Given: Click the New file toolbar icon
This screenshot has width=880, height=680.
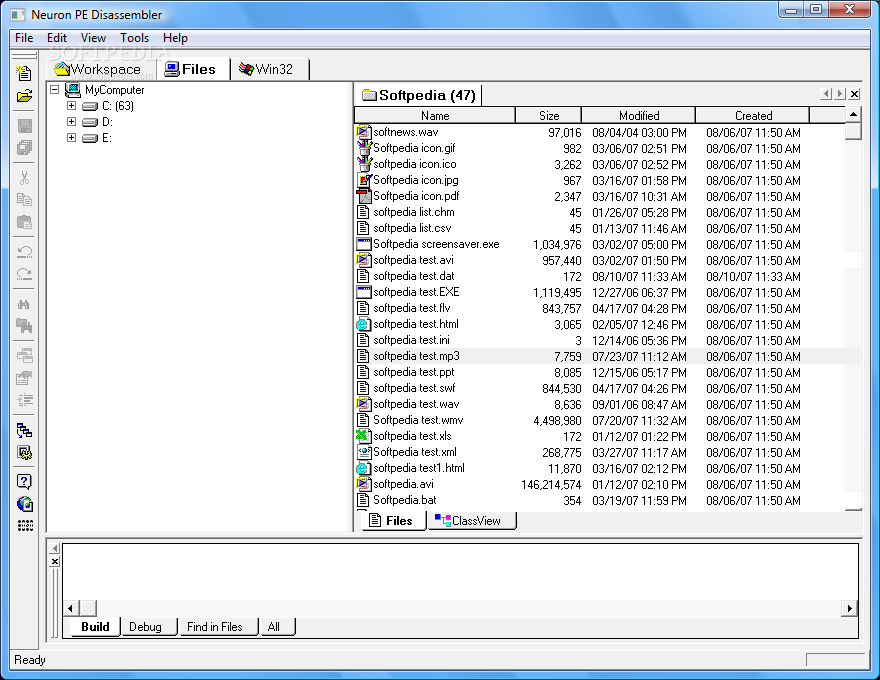Looking at the screenshot, I should click(x=24, y=73).
